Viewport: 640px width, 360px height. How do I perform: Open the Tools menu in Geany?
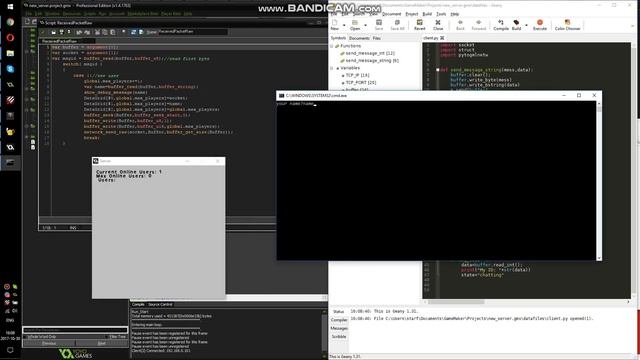click(x=441, y=14)
